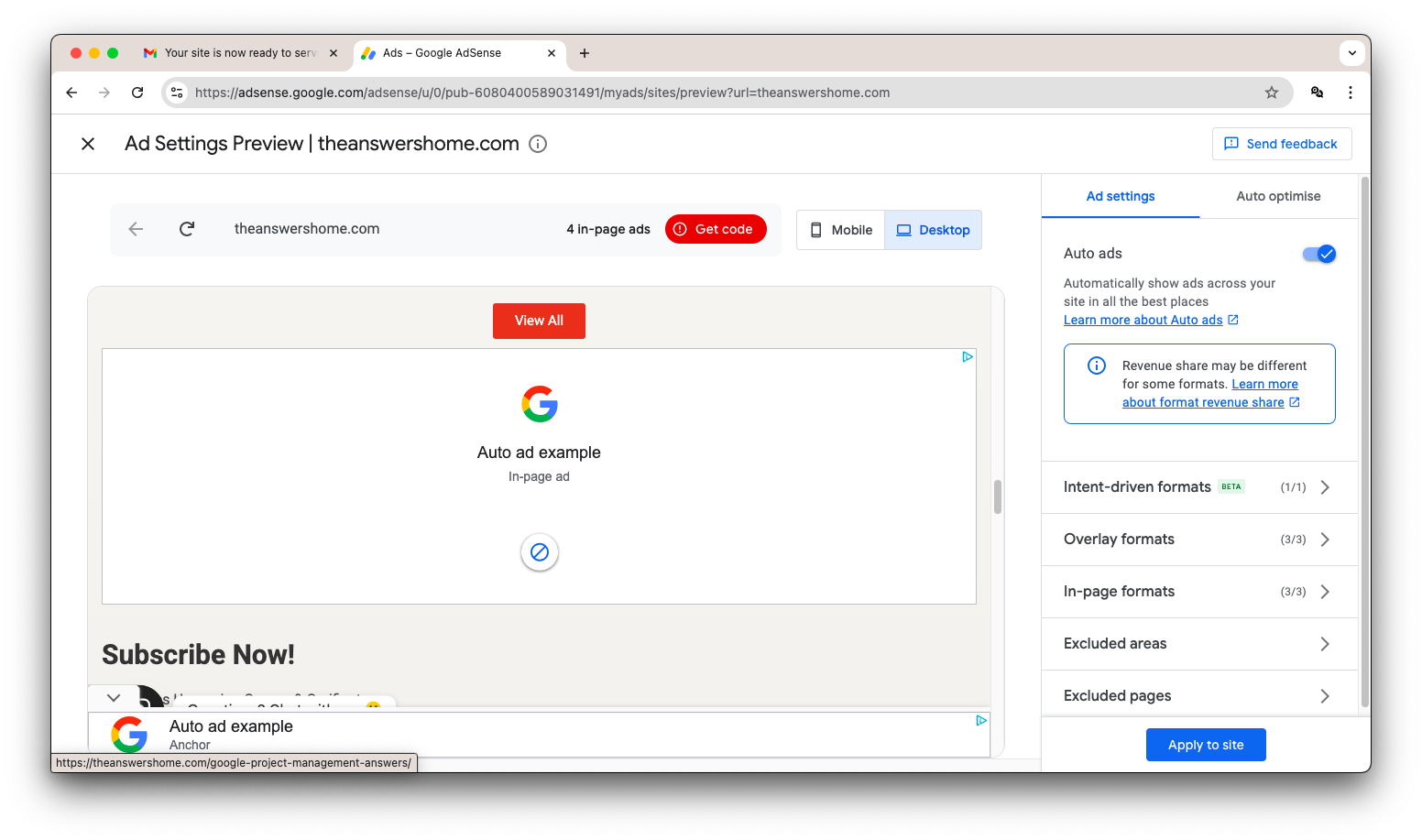
Task: Click the AdChoices icon on the anchor ad
Action: (981, 721)
